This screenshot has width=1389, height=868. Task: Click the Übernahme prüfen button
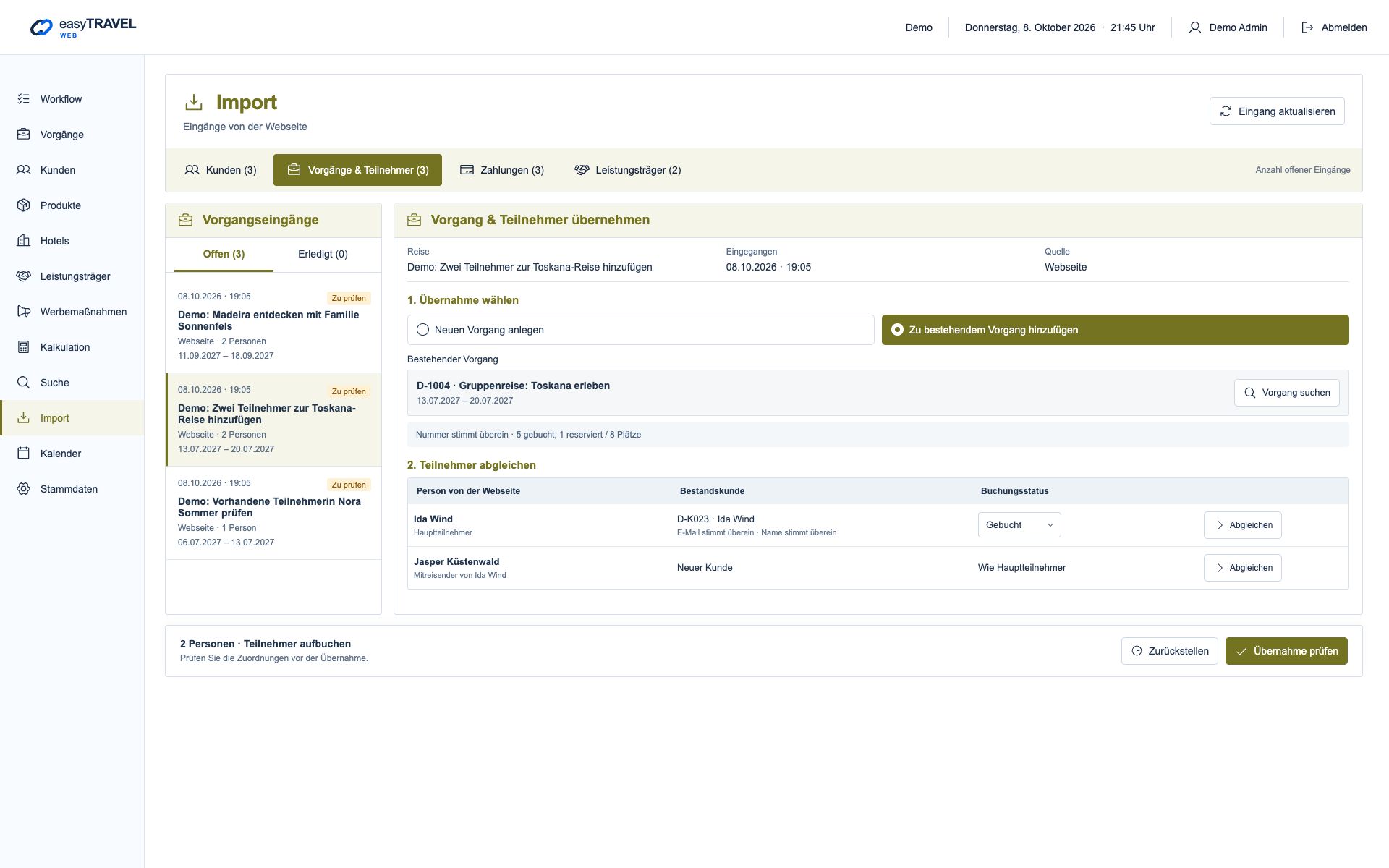pos(1286,651)
